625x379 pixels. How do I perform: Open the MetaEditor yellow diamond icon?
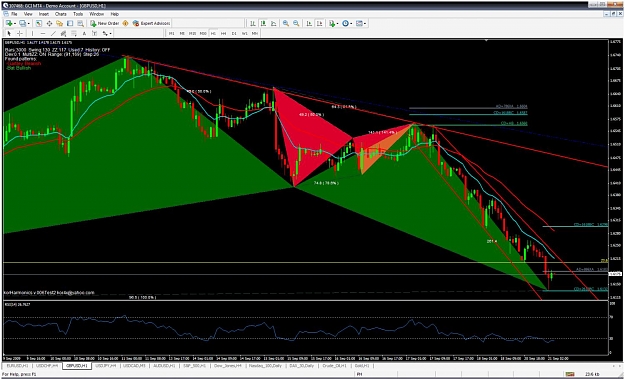click(125, 23)
